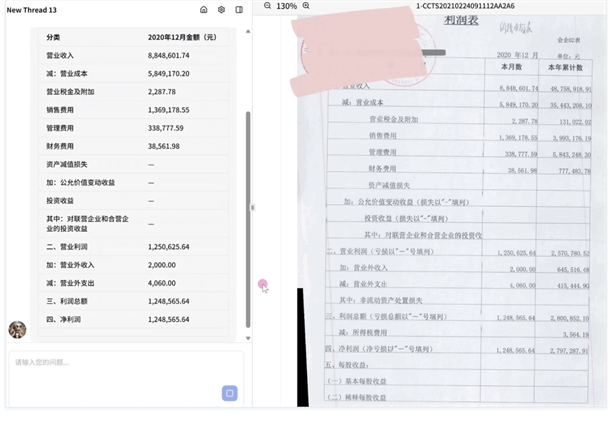The width and height of the screenshot is (613, 424).
Task: Select the 其中：对联营企业和合营企业 row label
Action: pos(87,224)
